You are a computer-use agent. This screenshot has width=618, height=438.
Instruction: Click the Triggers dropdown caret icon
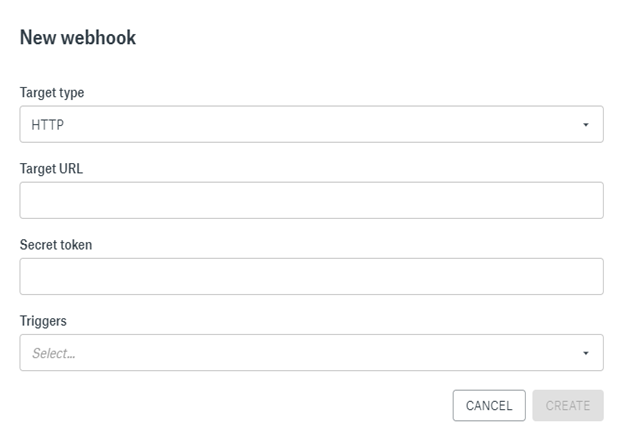(585, 353)
